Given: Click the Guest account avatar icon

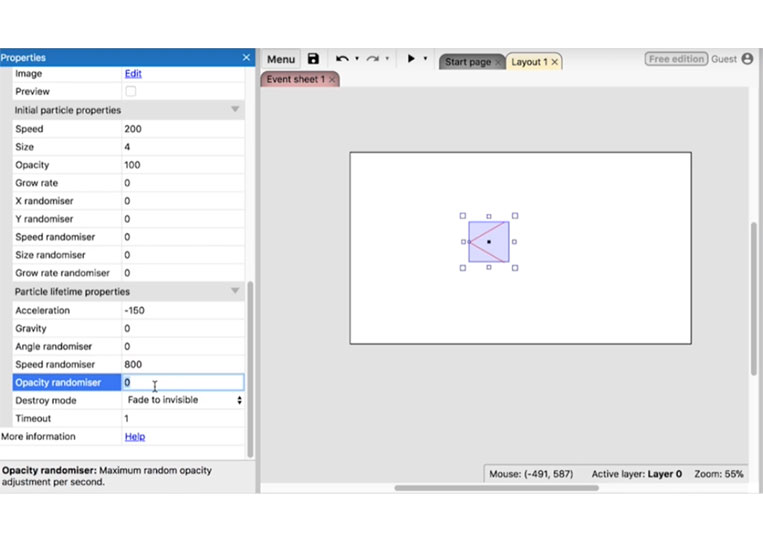Looking at the screenshot, I should [747, 59].
